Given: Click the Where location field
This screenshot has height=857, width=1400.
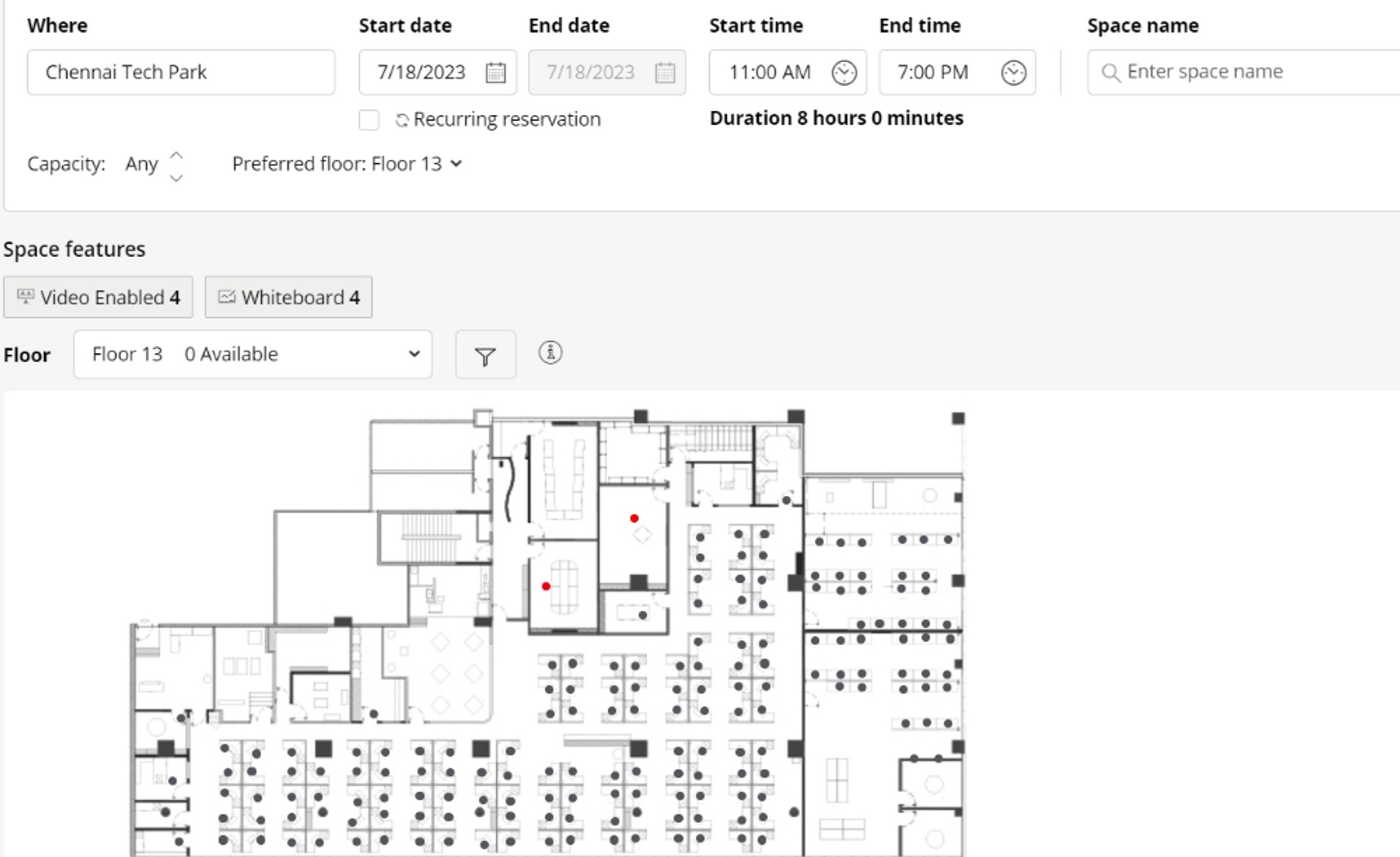Looking at the screenshot, I should click(181, 72).
